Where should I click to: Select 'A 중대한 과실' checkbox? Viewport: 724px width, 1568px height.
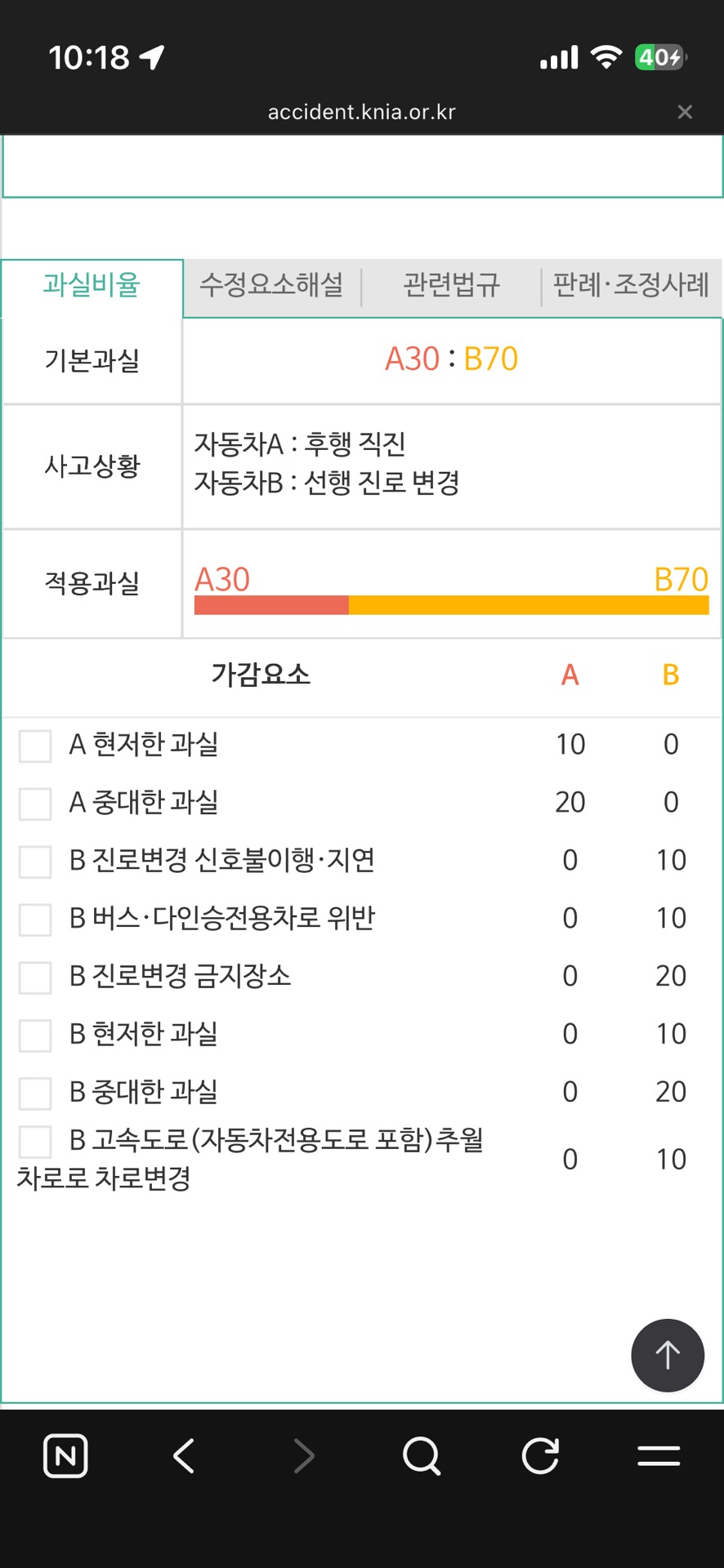click(35, 804)
